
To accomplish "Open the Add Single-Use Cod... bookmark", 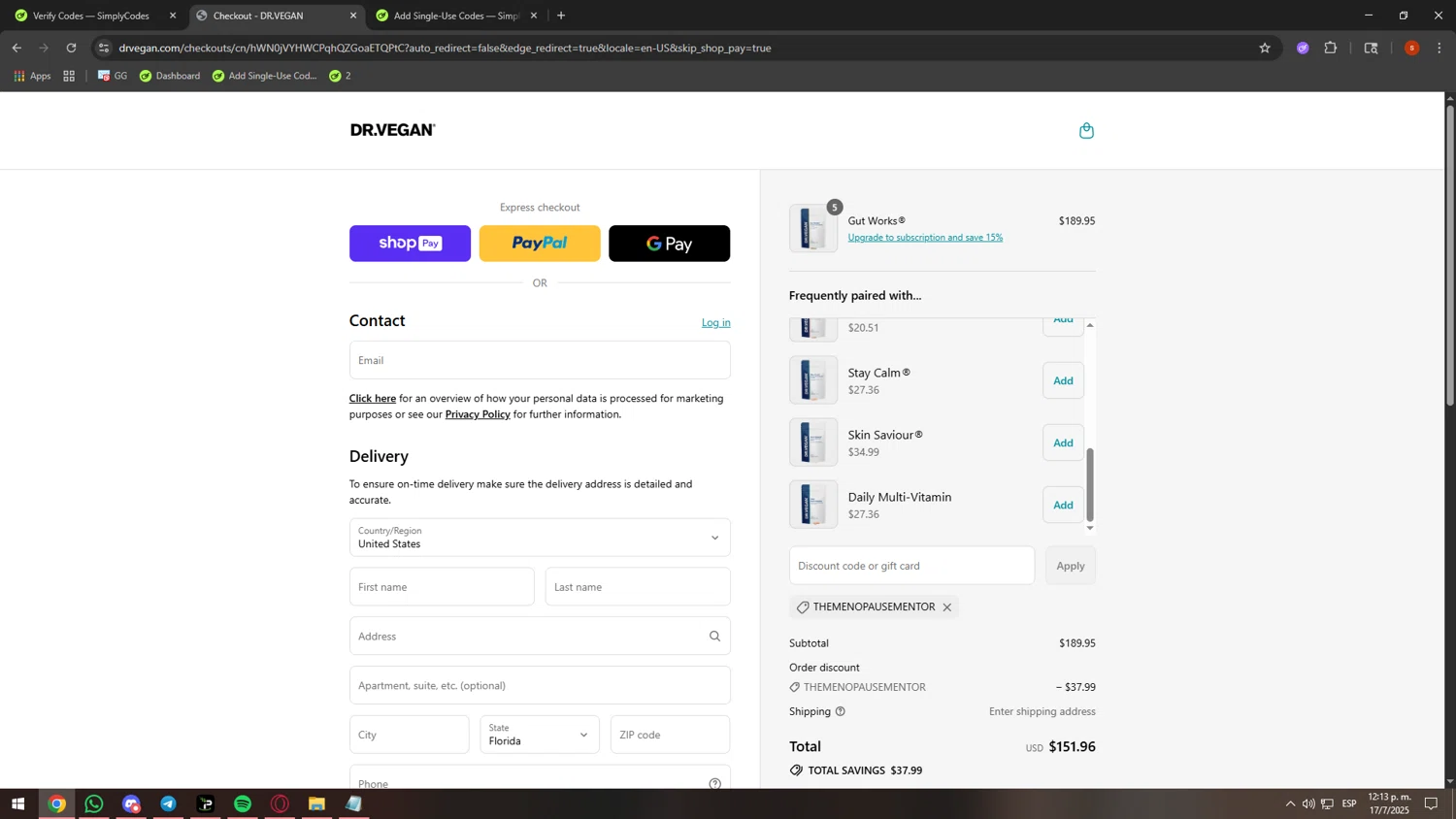I will (x=265, y=76).
